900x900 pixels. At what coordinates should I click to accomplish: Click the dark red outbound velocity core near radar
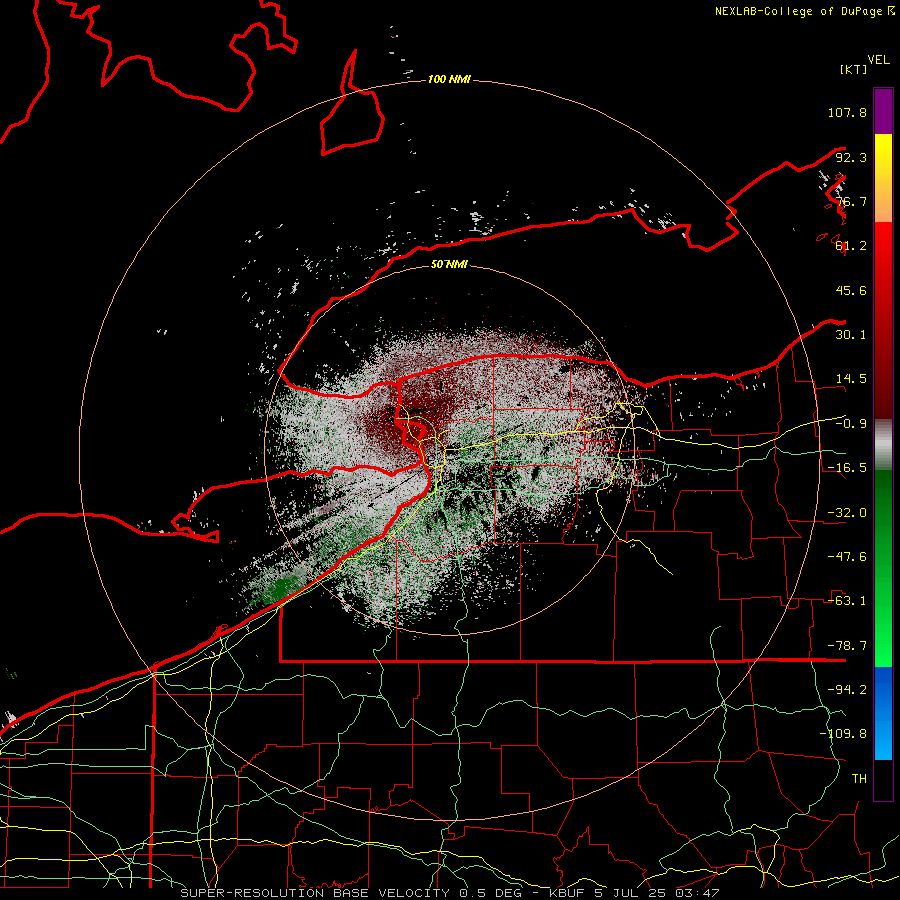[402, 422]
